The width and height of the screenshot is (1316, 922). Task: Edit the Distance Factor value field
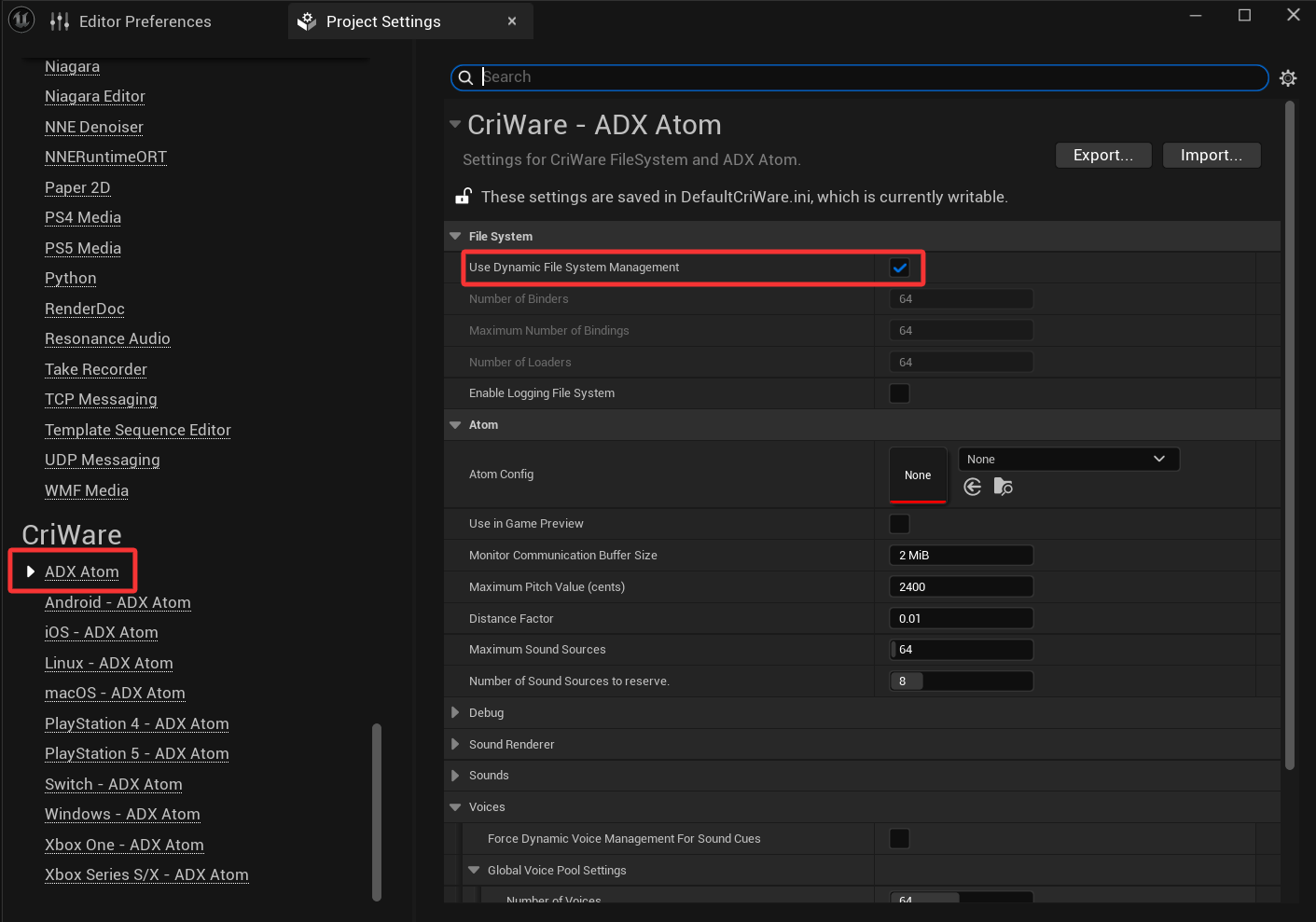962,619
